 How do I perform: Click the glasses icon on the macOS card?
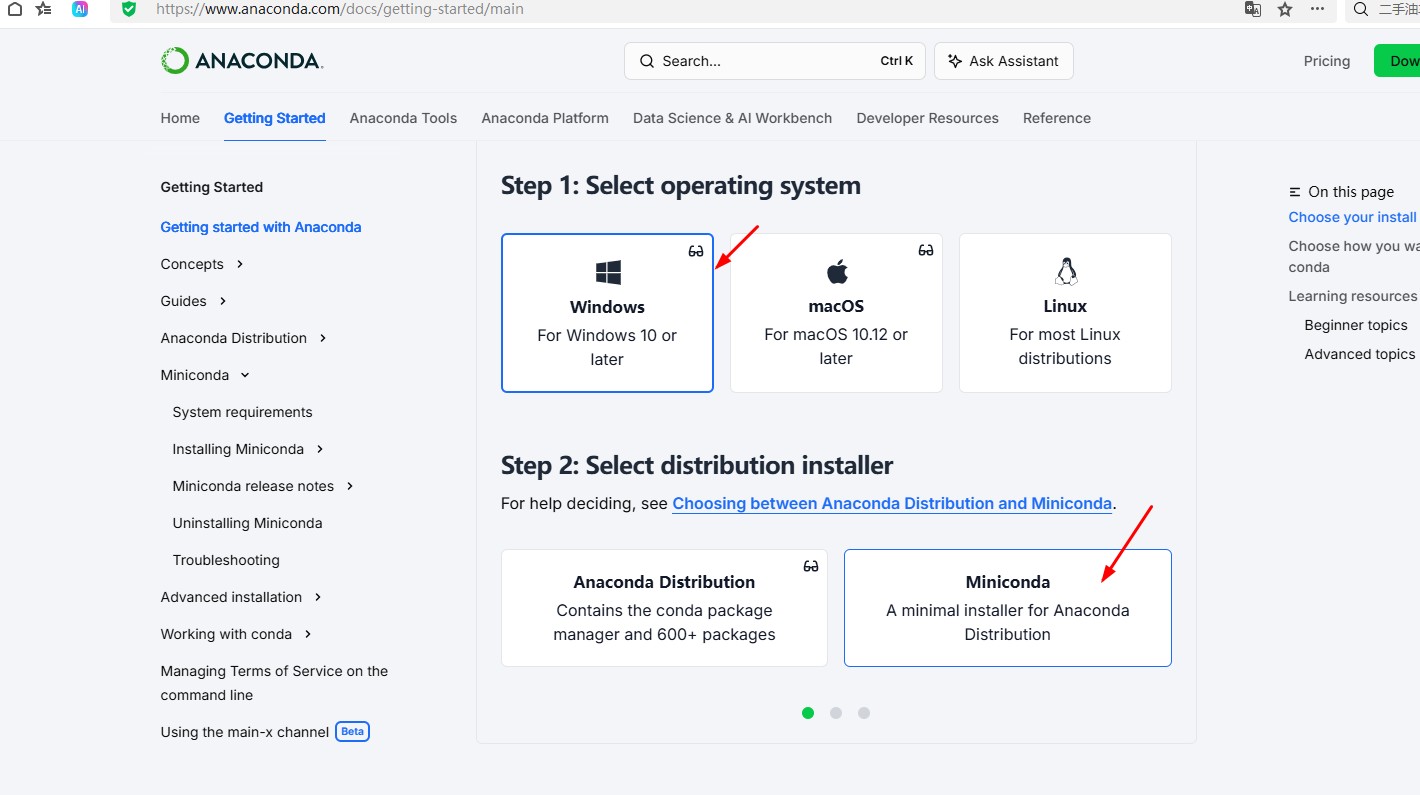(x=926, y=250)
